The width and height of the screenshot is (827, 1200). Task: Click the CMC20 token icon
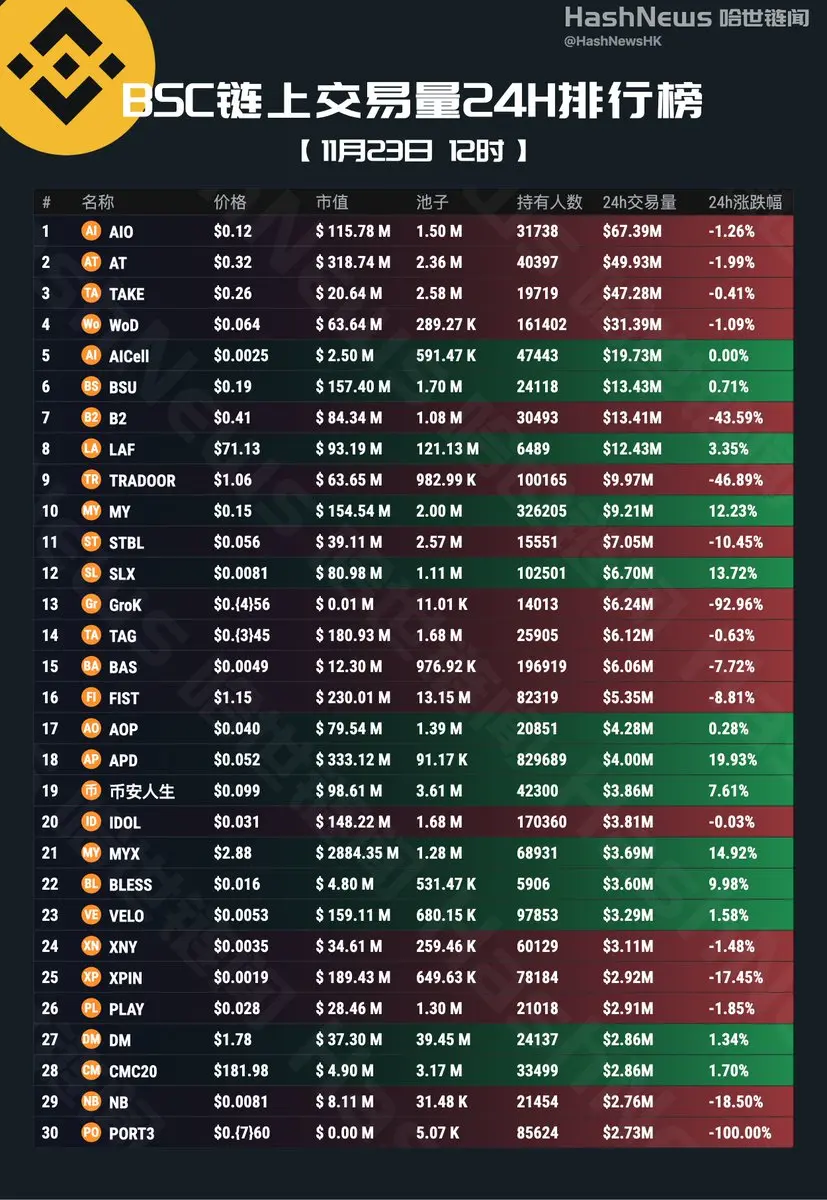coord(91,1070)
